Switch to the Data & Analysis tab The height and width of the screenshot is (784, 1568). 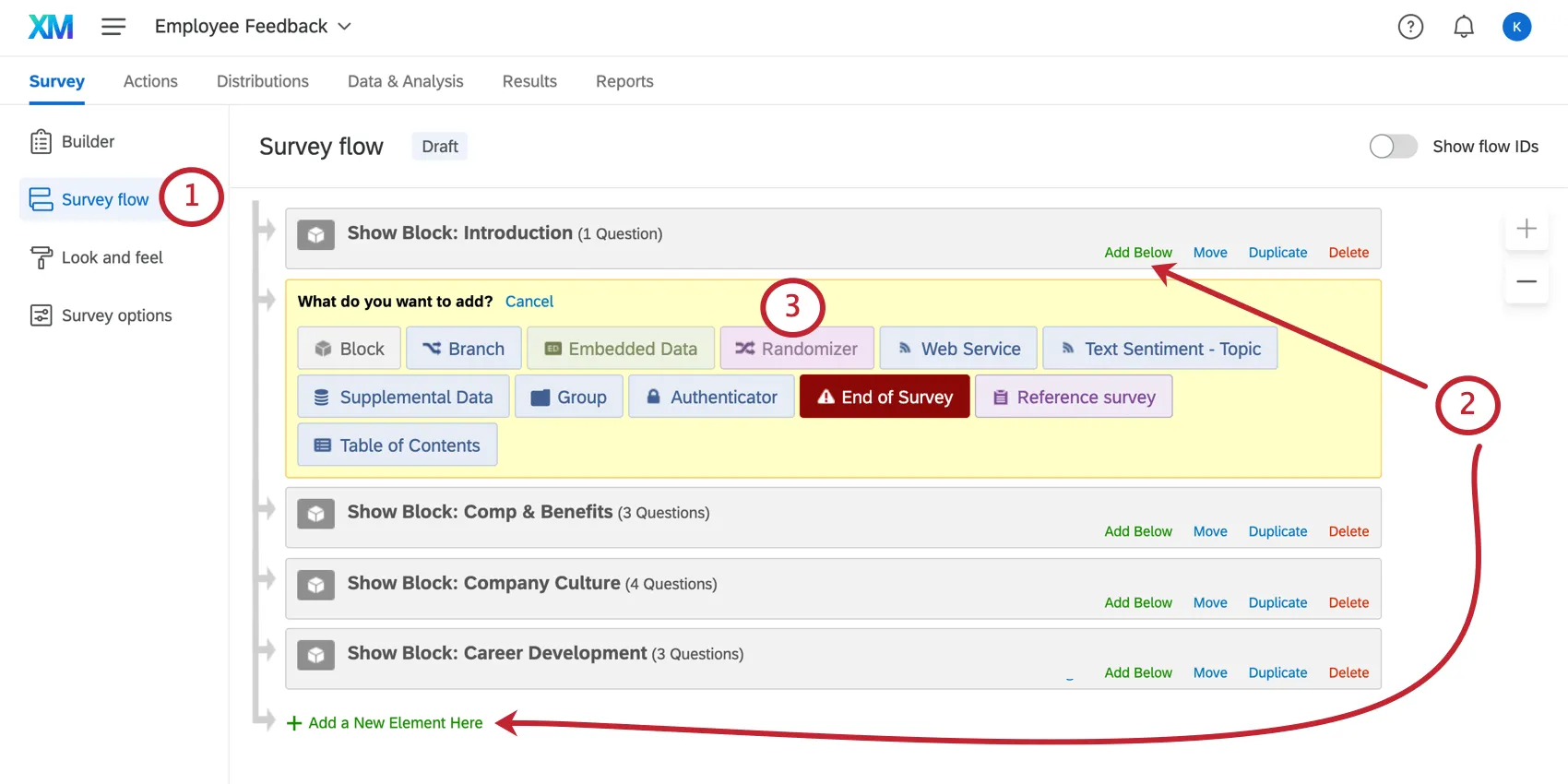point(405,81)
